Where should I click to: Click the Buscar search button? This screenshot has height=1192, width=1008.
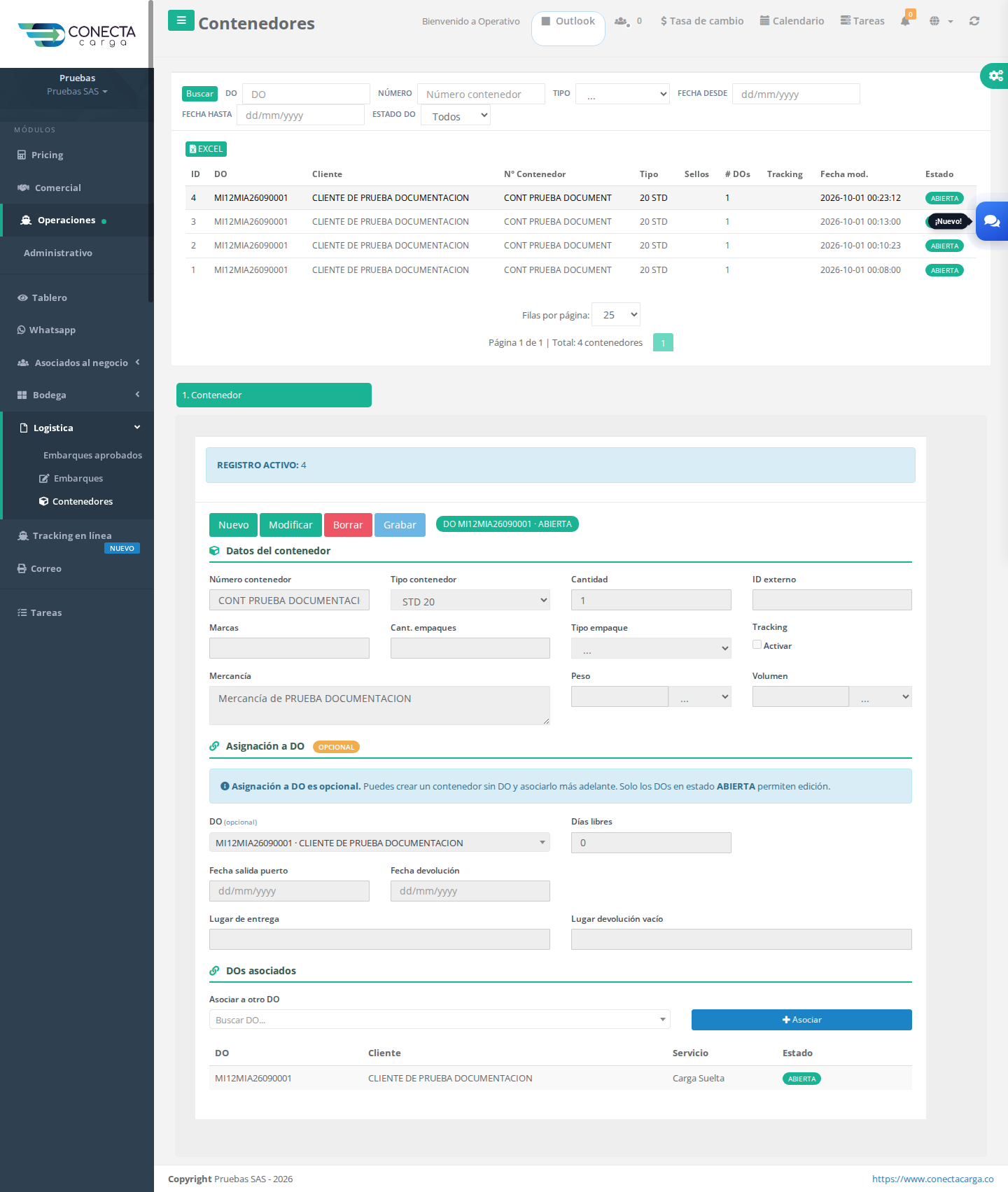click(x=199, y=94)
